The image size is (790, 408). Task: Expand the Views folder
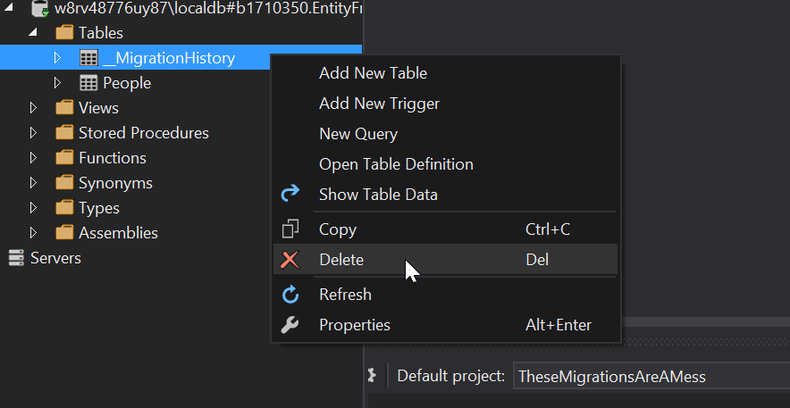tap(33, 108)
